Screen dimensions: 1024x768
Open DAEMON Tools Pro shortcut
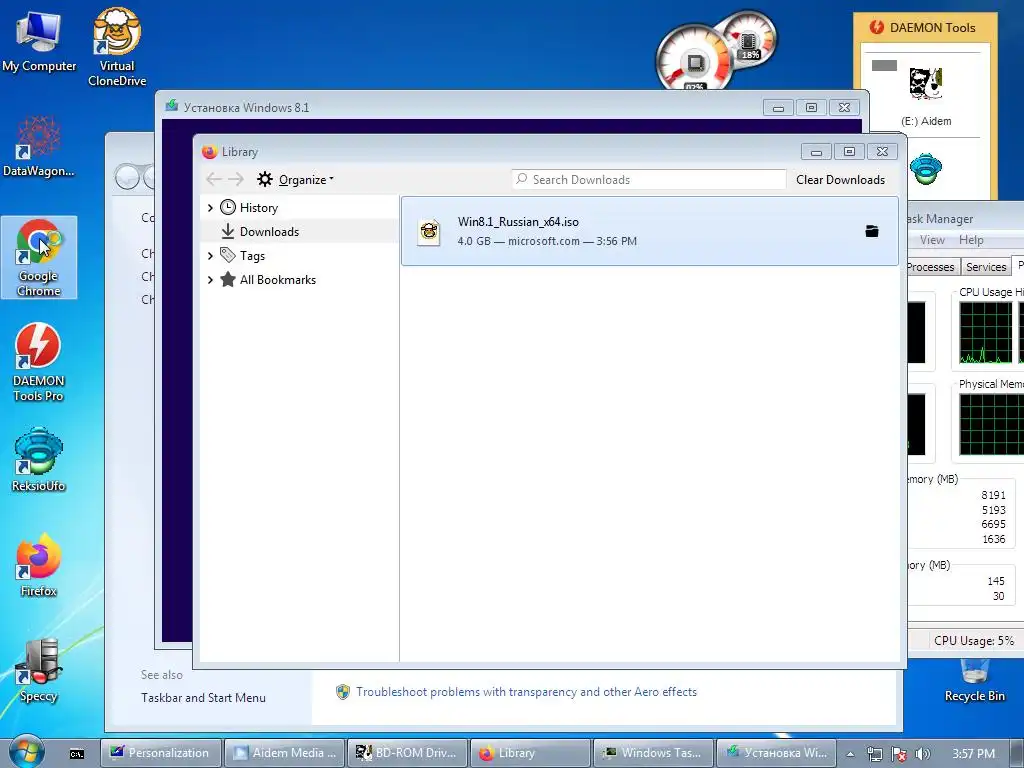(x=39, y=362)
